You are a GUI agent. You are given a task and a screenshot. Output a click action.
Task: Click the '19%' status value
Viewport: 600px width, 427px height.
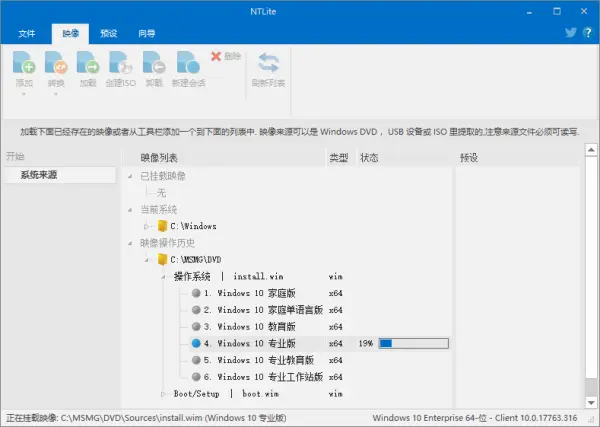click(366, 343)
